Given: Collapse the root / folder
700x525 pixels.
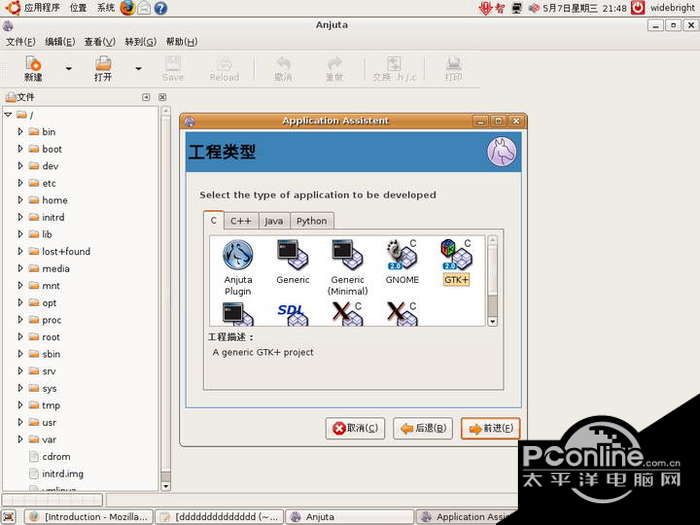Looking at the screenshot, I should 8,115.
